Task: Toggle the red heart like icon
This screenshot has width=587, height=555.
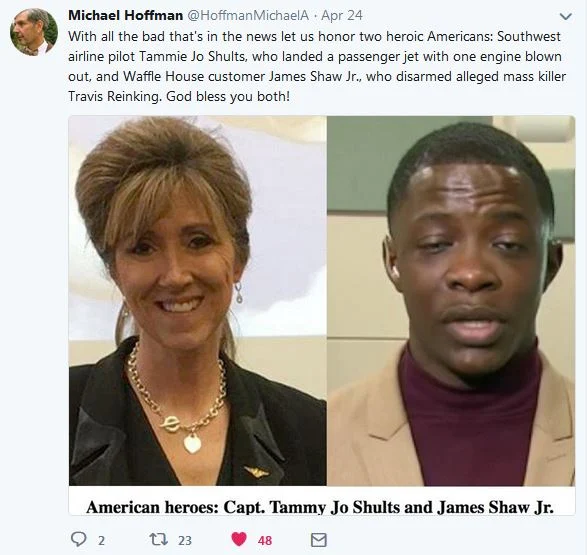Action: [x=239, y=539]
